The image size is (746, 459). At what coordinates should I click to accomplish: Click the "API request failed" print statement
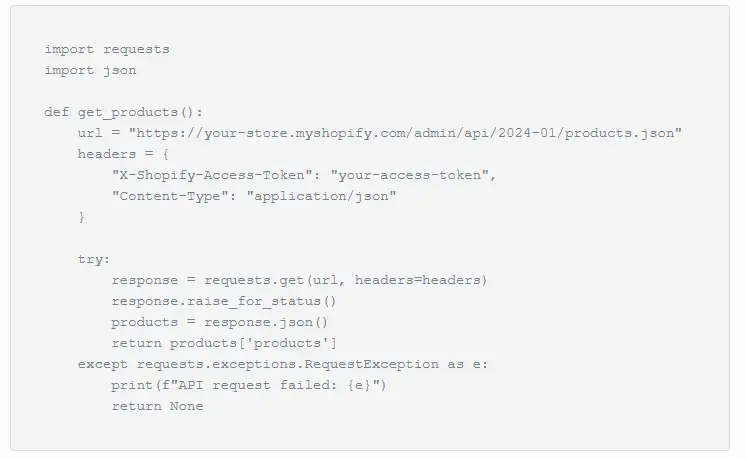click(248, 385)
